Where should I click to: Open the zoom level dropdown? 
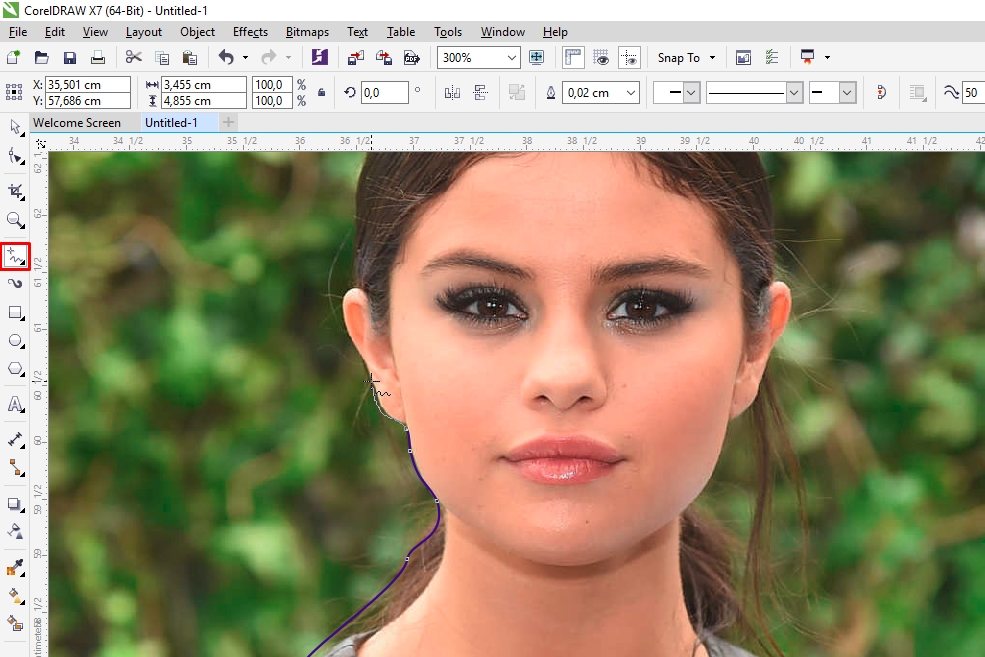coord(513,58)
